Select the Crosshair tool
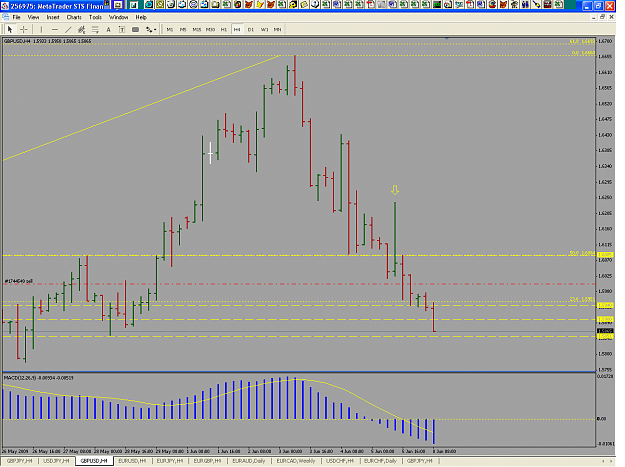The height and width of the screenshot is (467, 625). (24, 29)
